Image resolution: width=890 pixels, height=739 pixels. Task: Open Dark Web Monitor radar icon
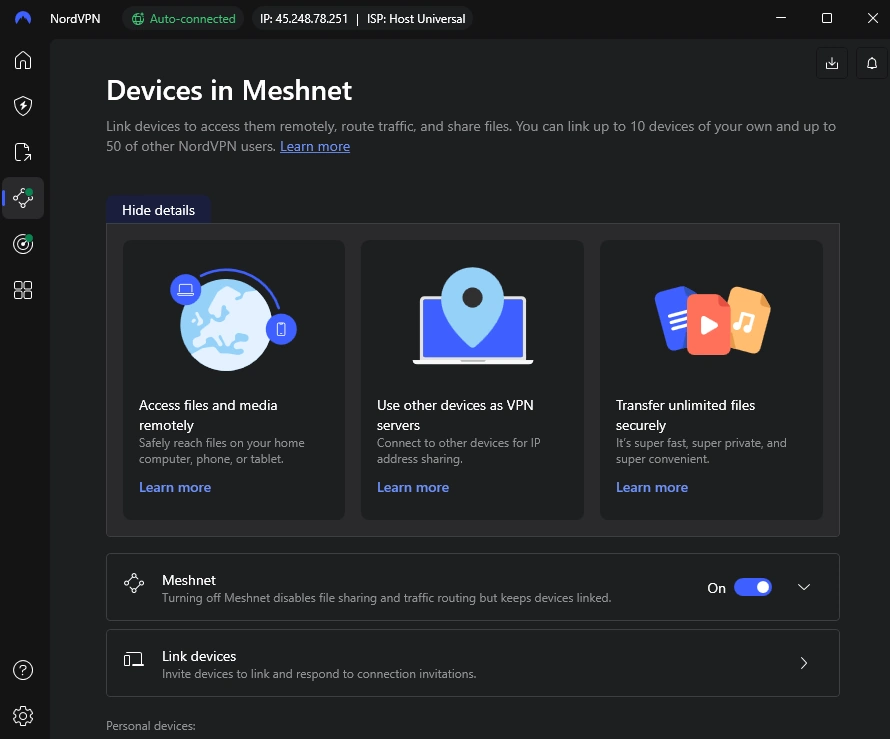[x=23, y=243]
